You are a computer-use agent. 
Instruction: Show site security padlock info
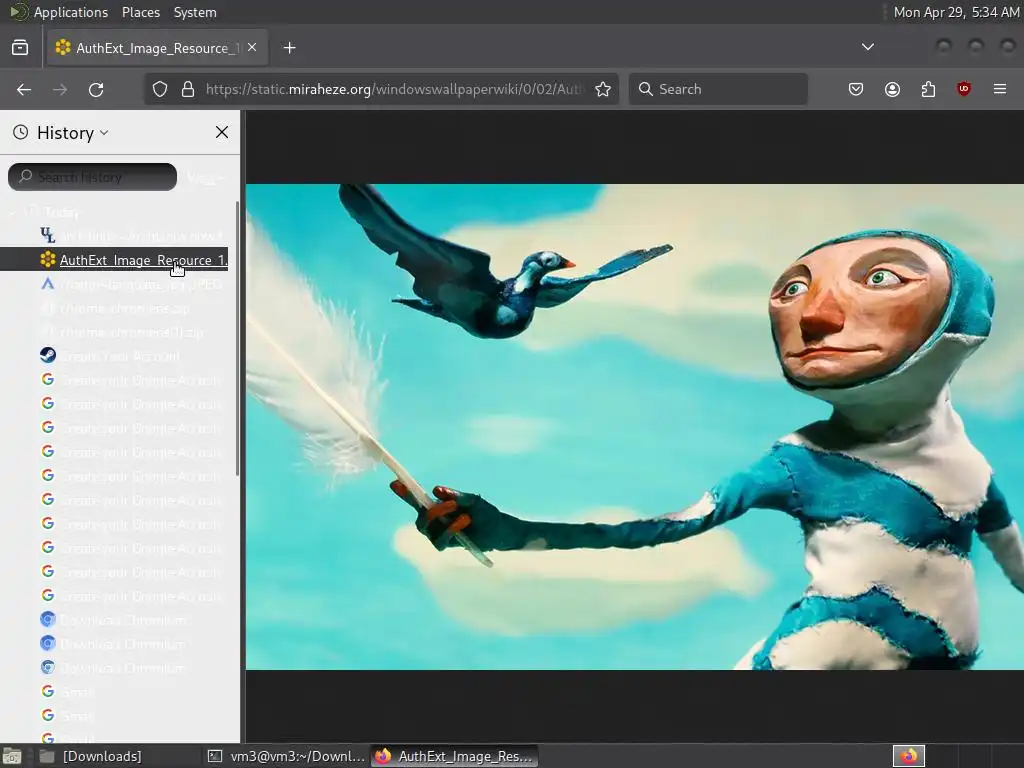188,89
